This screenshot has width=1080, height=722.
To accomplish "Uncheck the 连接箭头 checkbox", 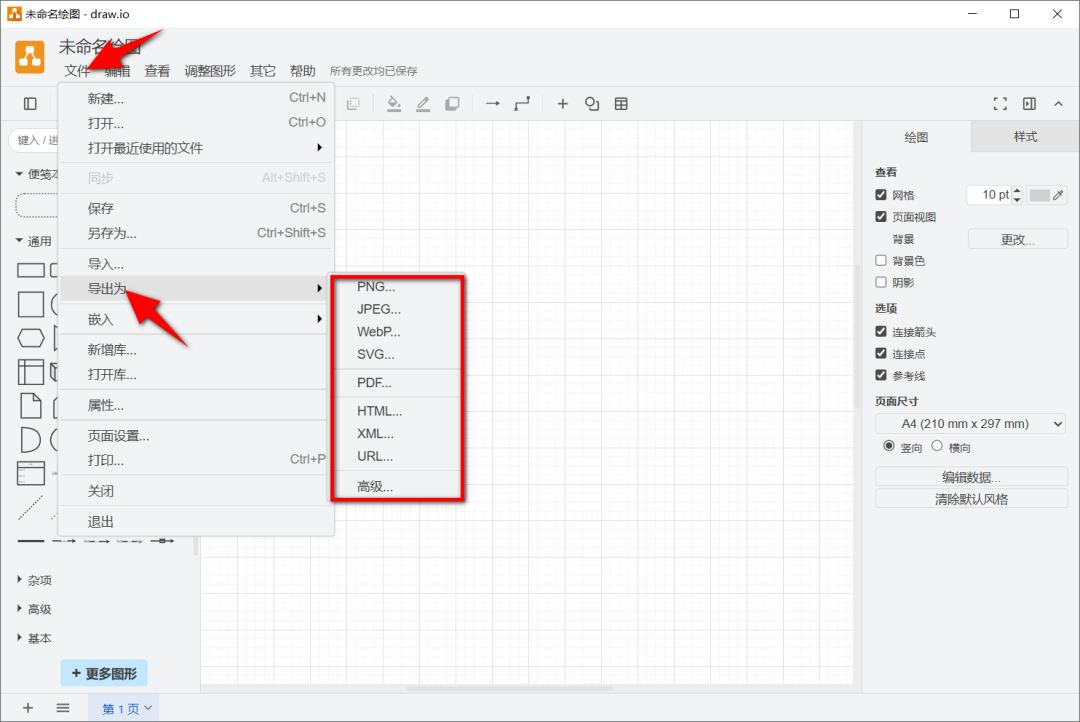I will (x=881, y=331).
